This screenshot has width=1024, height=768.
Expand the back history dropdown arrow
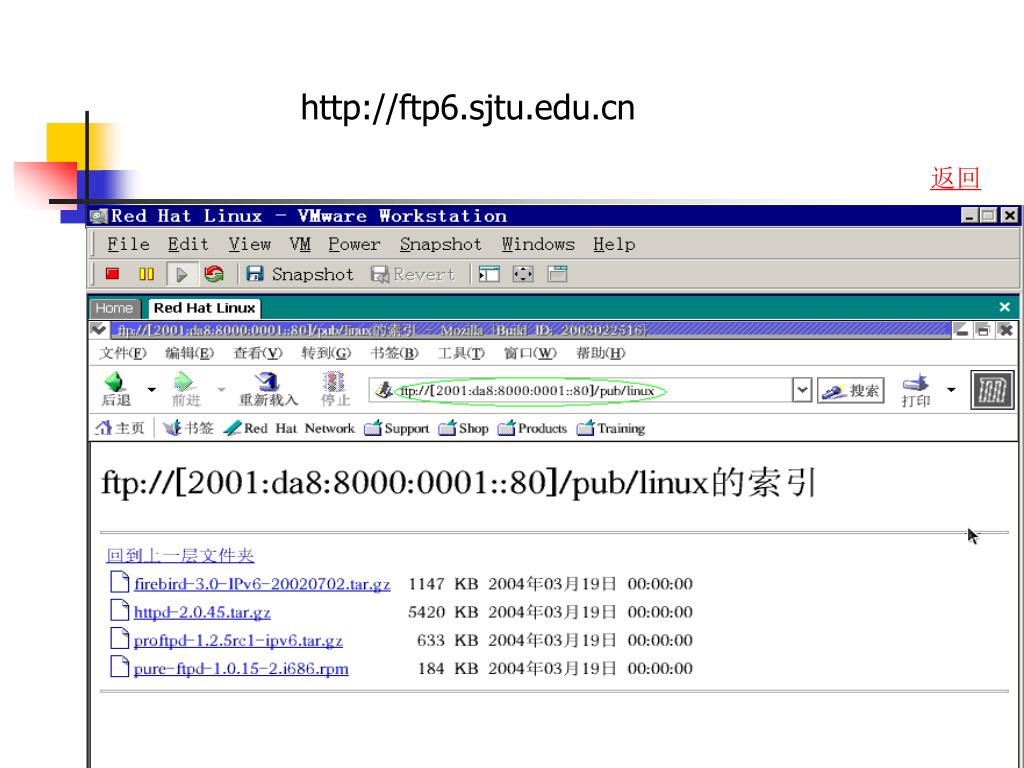pyautogui.click(x=152, y=390)
